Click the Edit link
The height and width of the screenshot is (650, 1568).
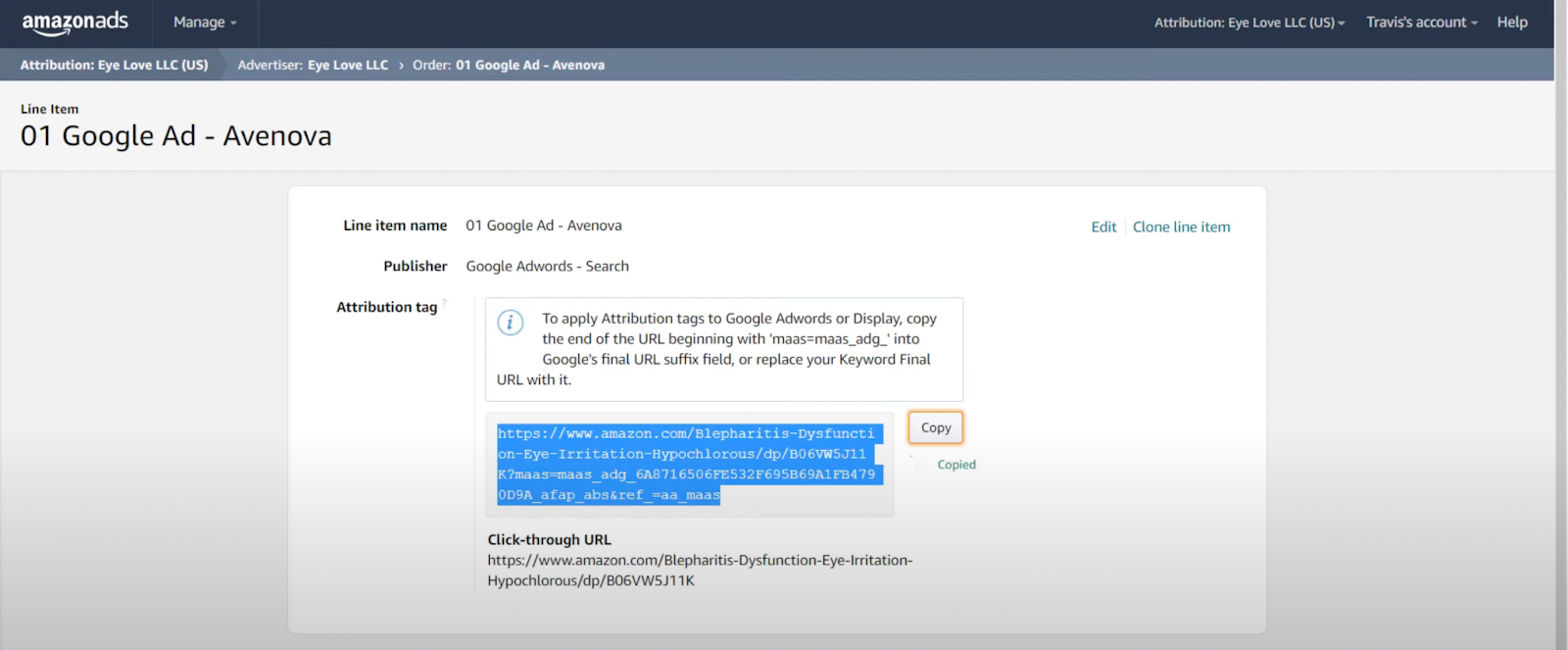pos(1103,226)
